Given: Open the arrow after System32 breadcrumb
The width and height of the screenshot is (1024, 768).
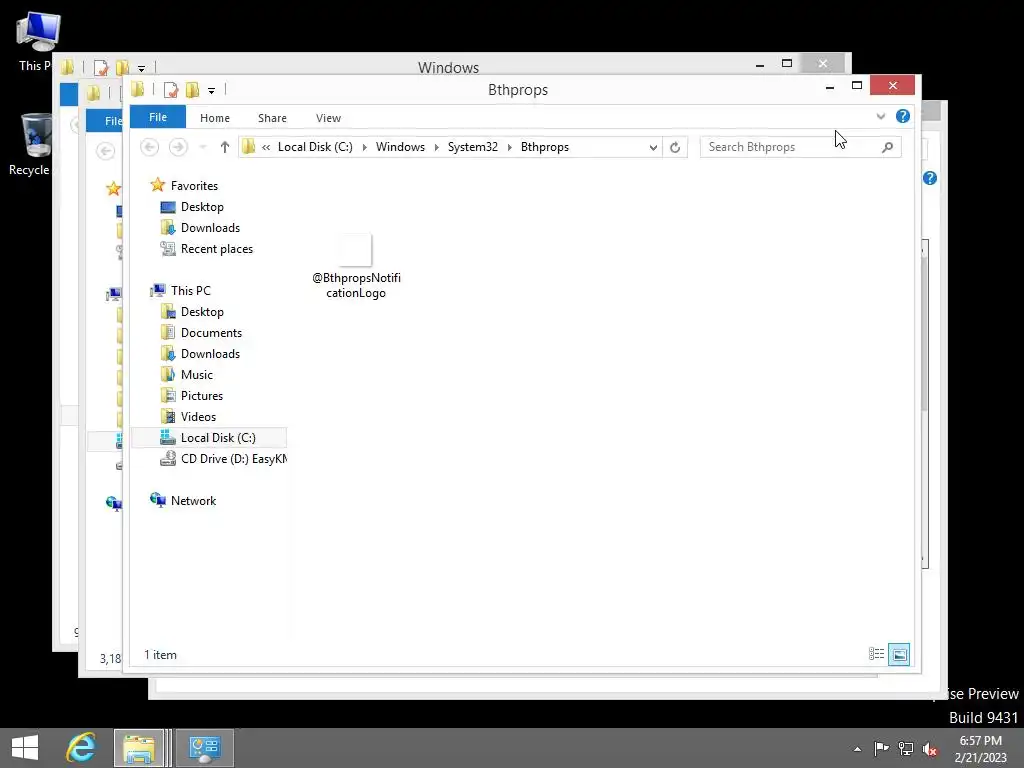Looking at the screenshot, I should click(x=509, y=148).
